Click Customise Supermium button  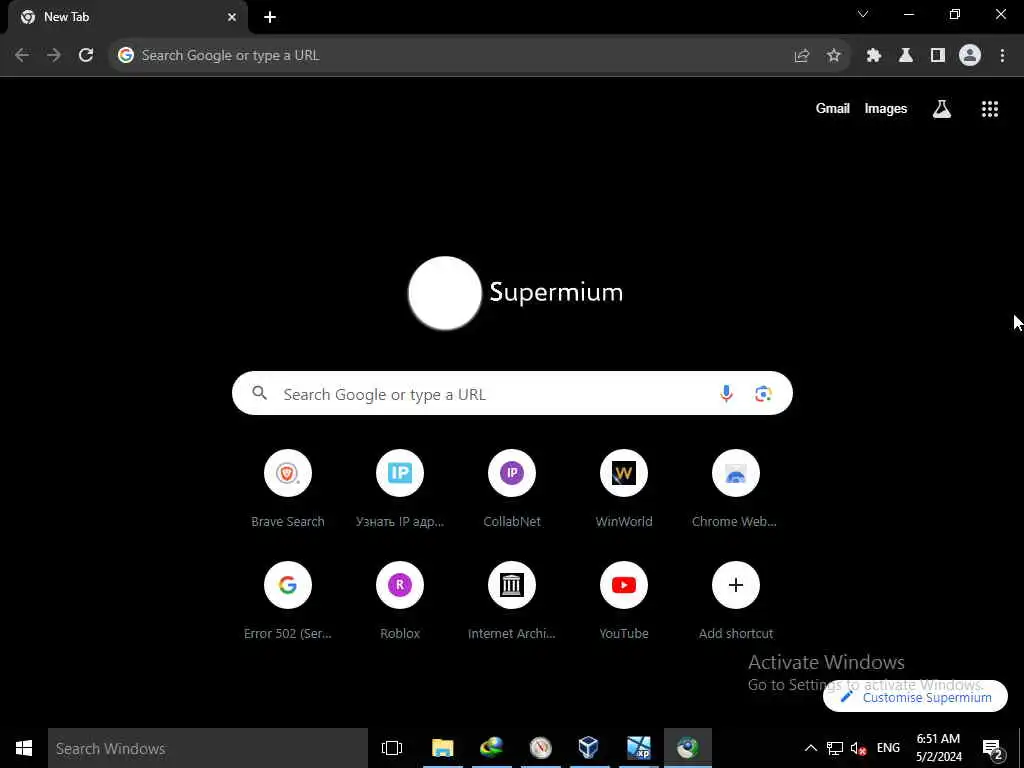(x=916, y=697)
